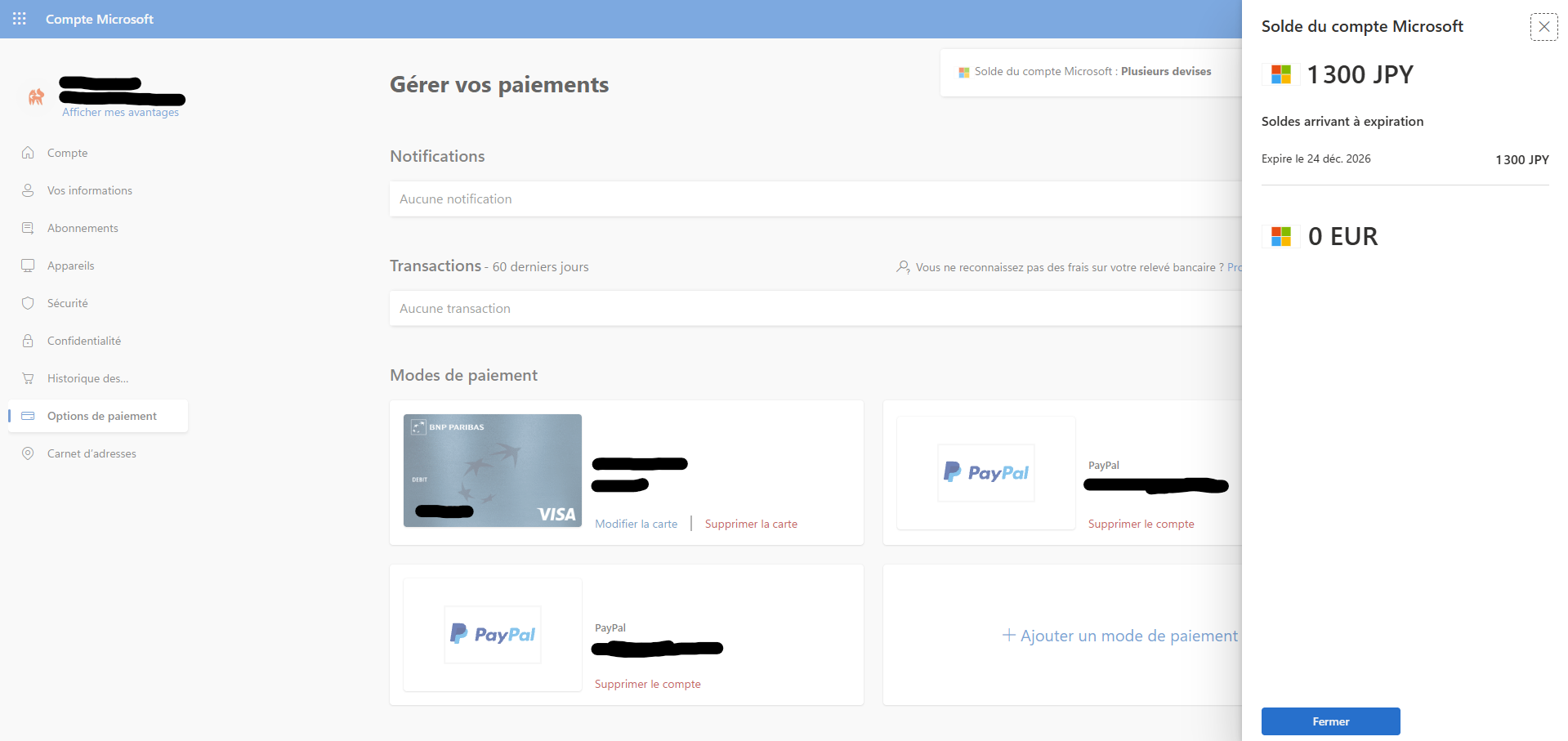This screenshot has width=1568, height=741.
Task: Select Appareils in the sidebar
Action: (x=71, y=266)
